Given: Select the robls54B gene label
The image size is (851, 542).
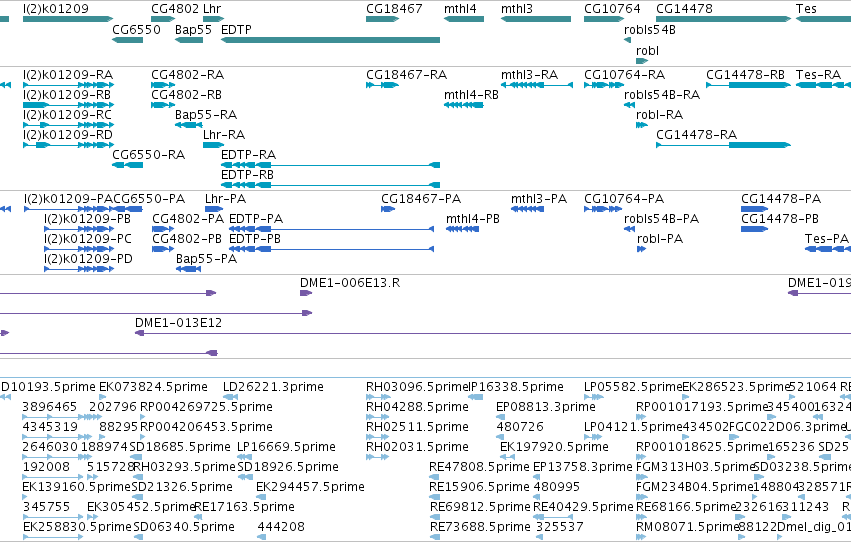Looking at the screenshot, I should click(x=650, y=29).
